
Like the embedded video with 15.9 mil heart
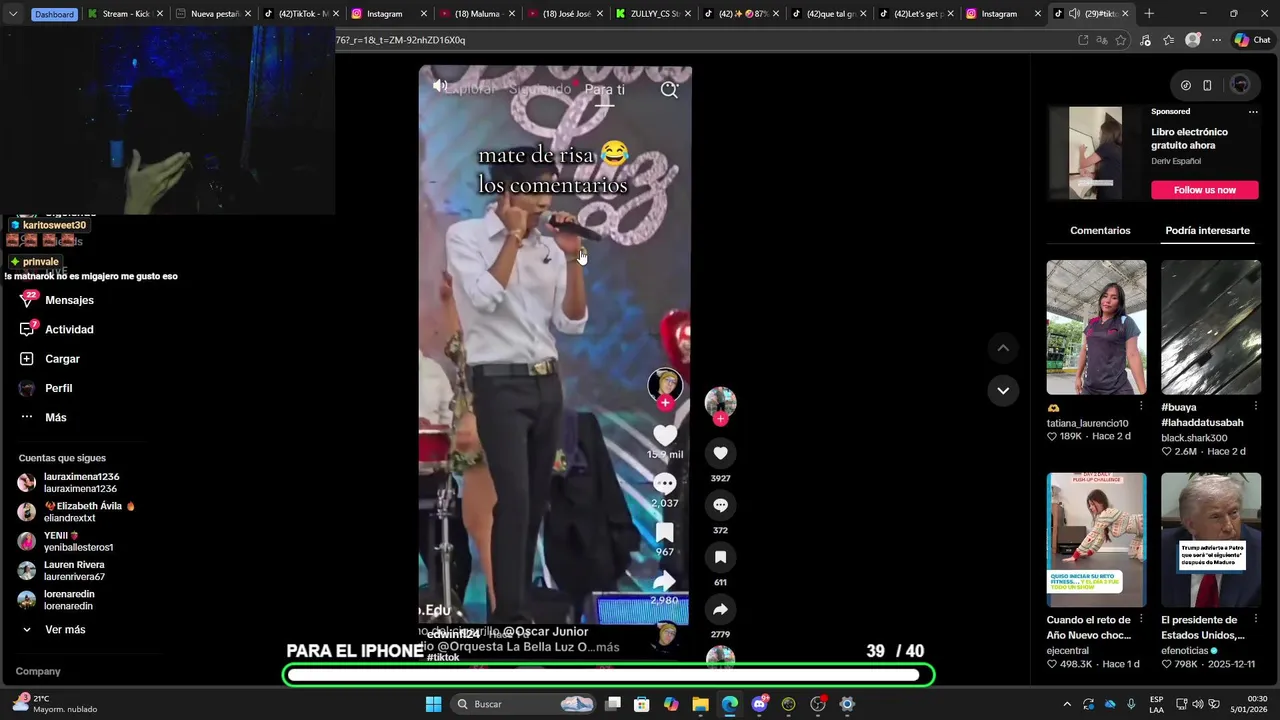[x=665, y=435]
